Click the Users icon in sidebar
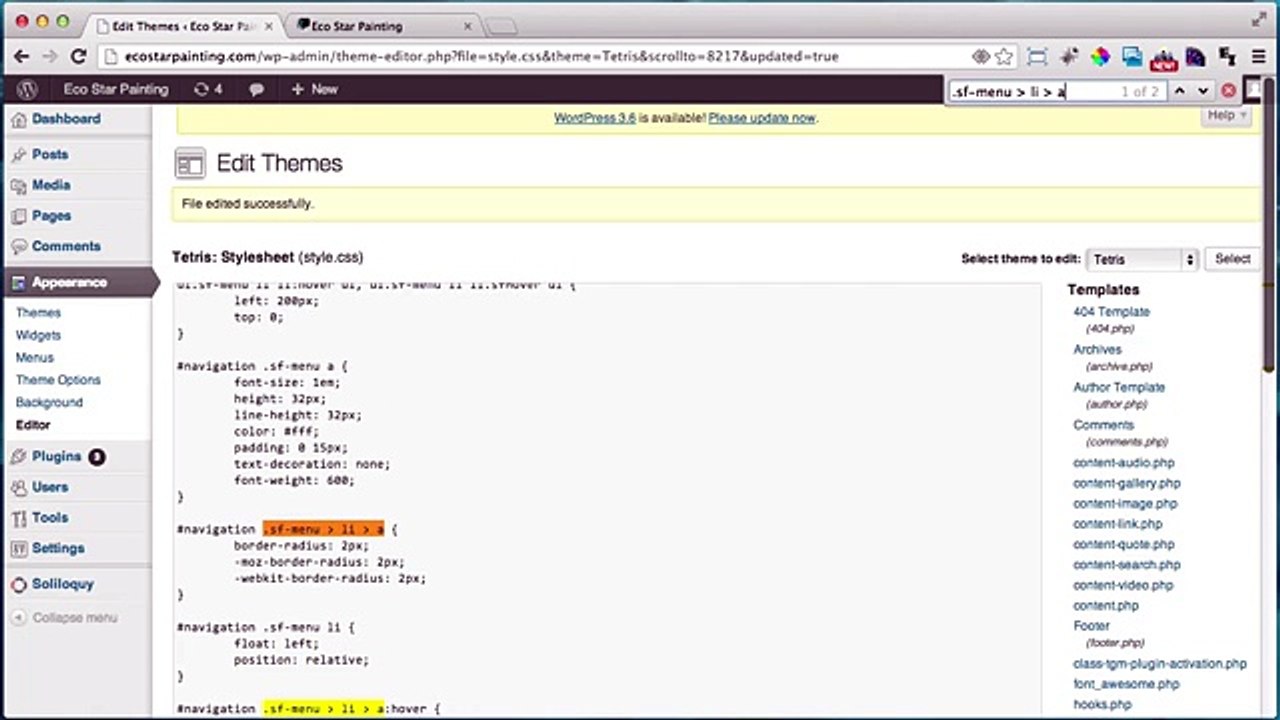1280x720 pixels. tap(19, 488)
